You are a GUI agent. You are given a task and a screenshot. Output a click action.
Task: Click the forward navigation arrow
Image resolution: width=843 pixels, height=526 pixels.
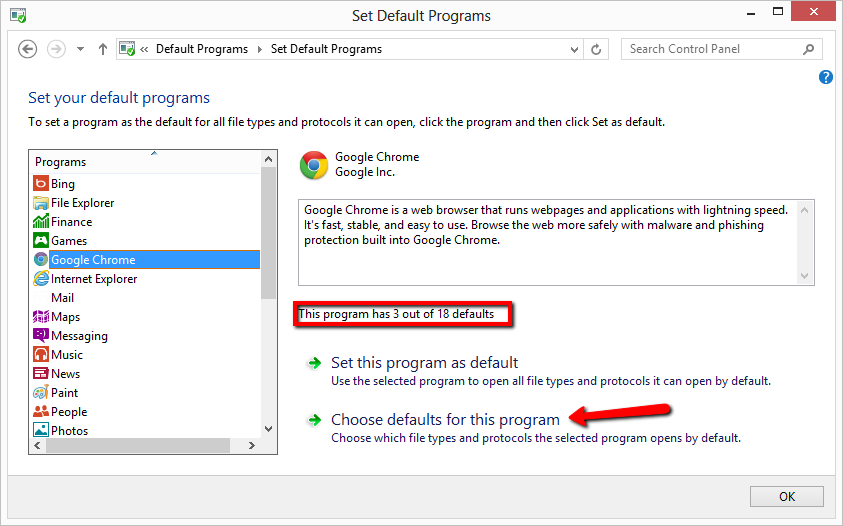pos(56,49)
